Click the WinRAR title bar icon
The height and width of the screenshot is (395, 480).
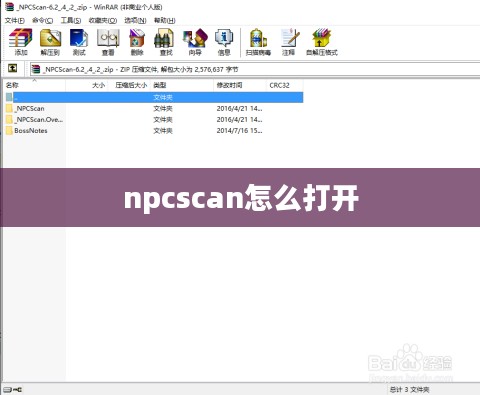coord(9,7)
